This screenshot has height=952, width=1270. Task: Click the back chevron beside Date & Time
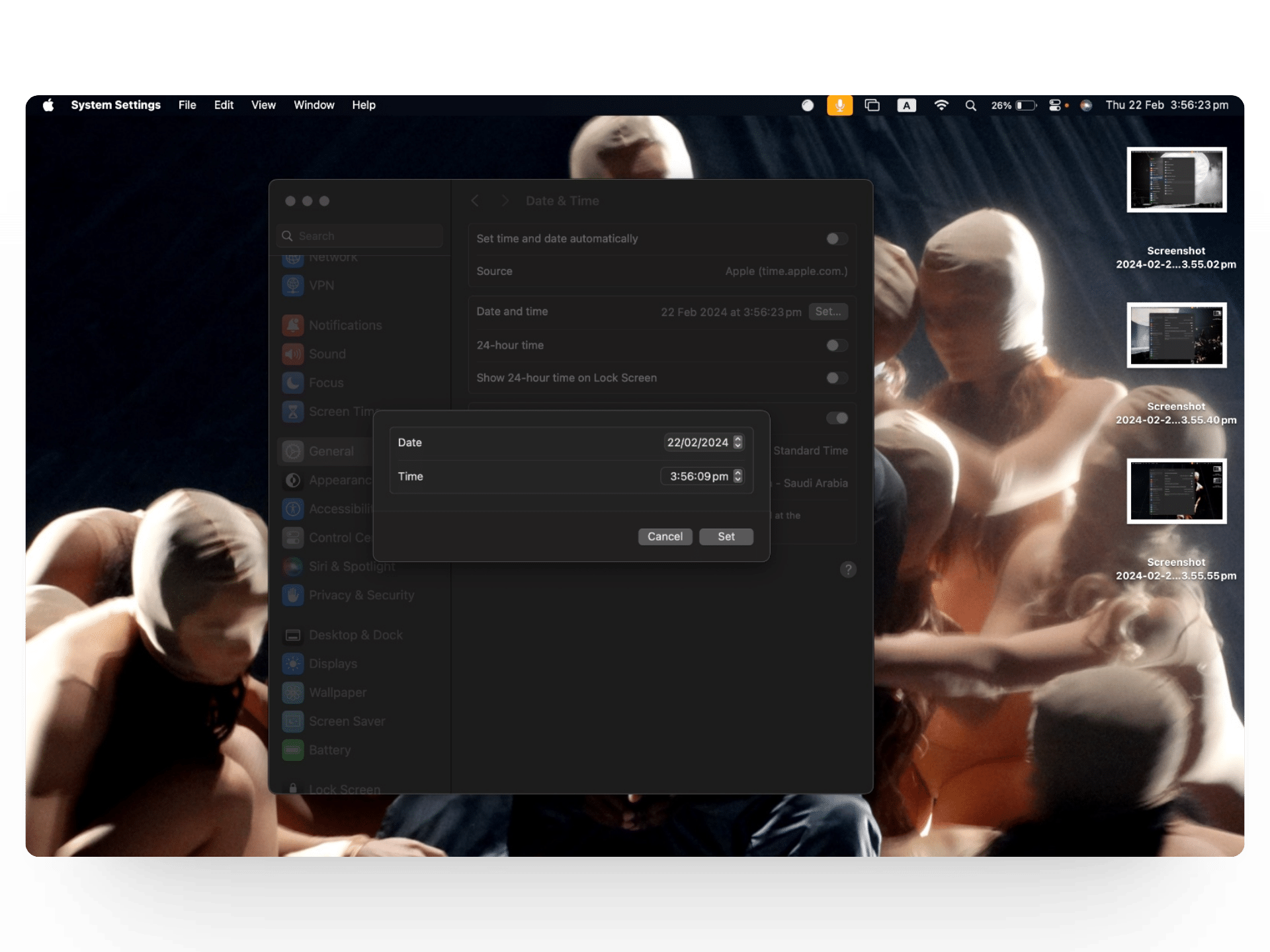click(475, 201)
